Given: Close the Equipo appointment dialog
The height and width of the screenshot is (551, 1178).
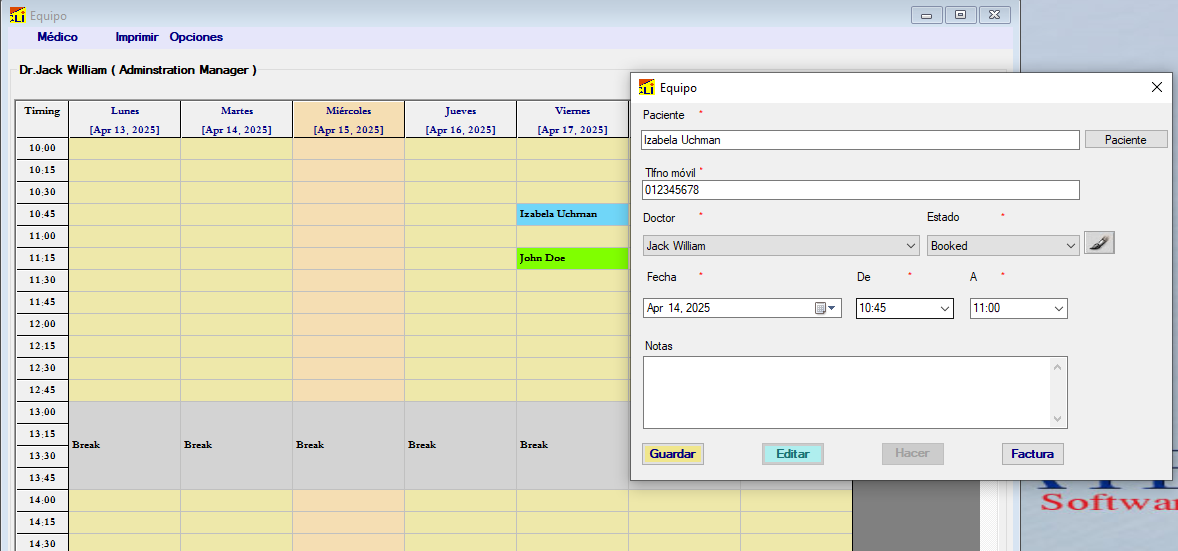Looking at the screenshot, I should coord(1156,87).
